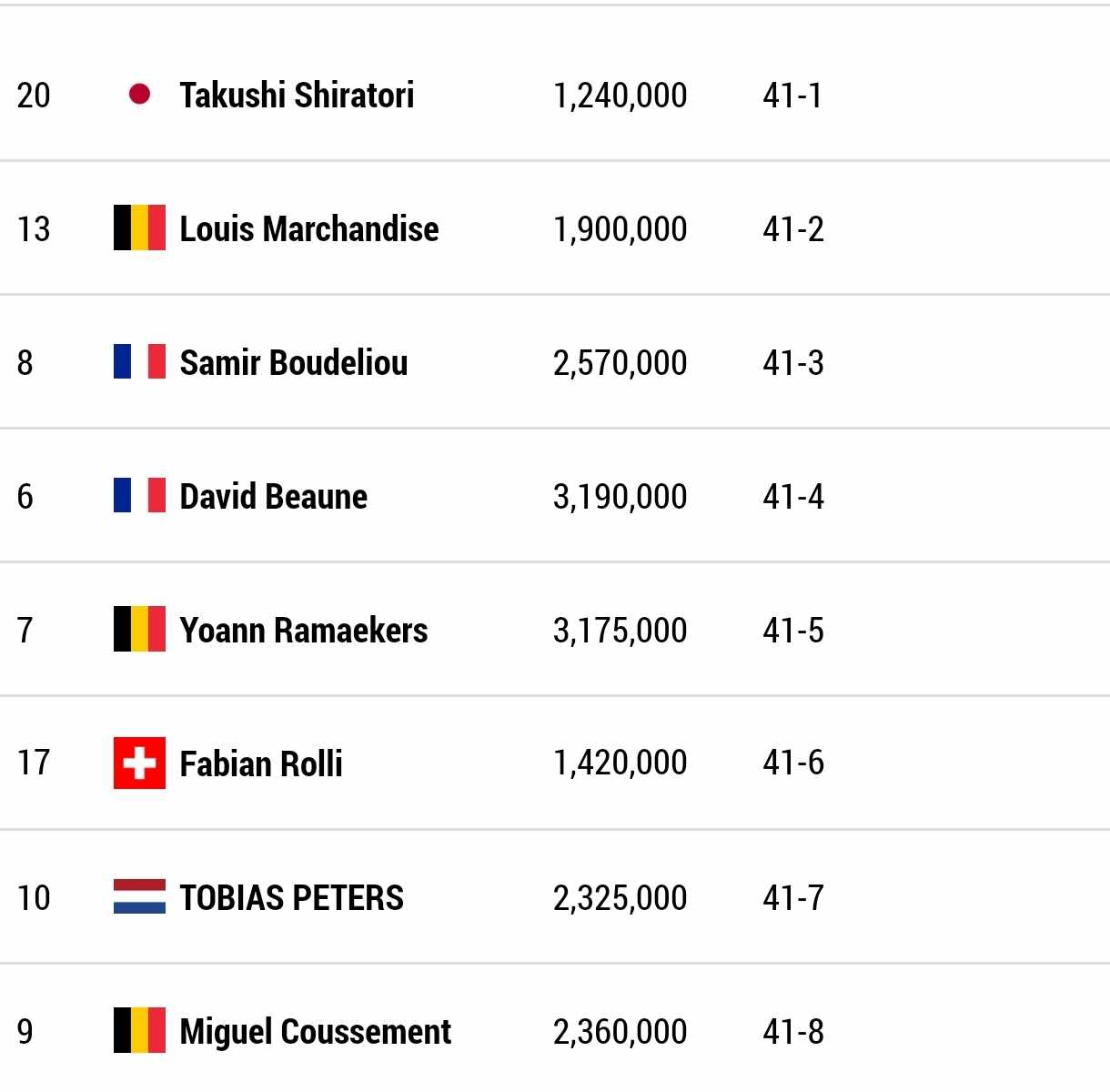This screenshot has height=1092, width=1110.
Task: Open Takushi Shiratori player name
Action: pos(297,95)
